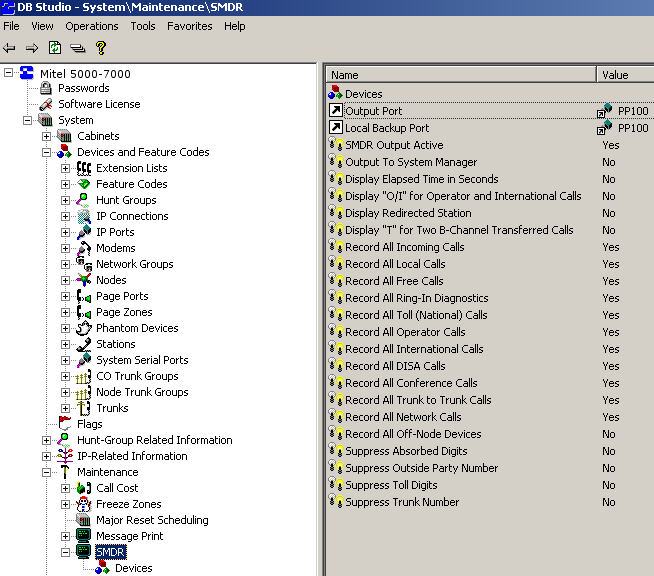The image size is (654, 576).
Task: Expand the Cabinets tree node
Action: [x=46, y=136]
